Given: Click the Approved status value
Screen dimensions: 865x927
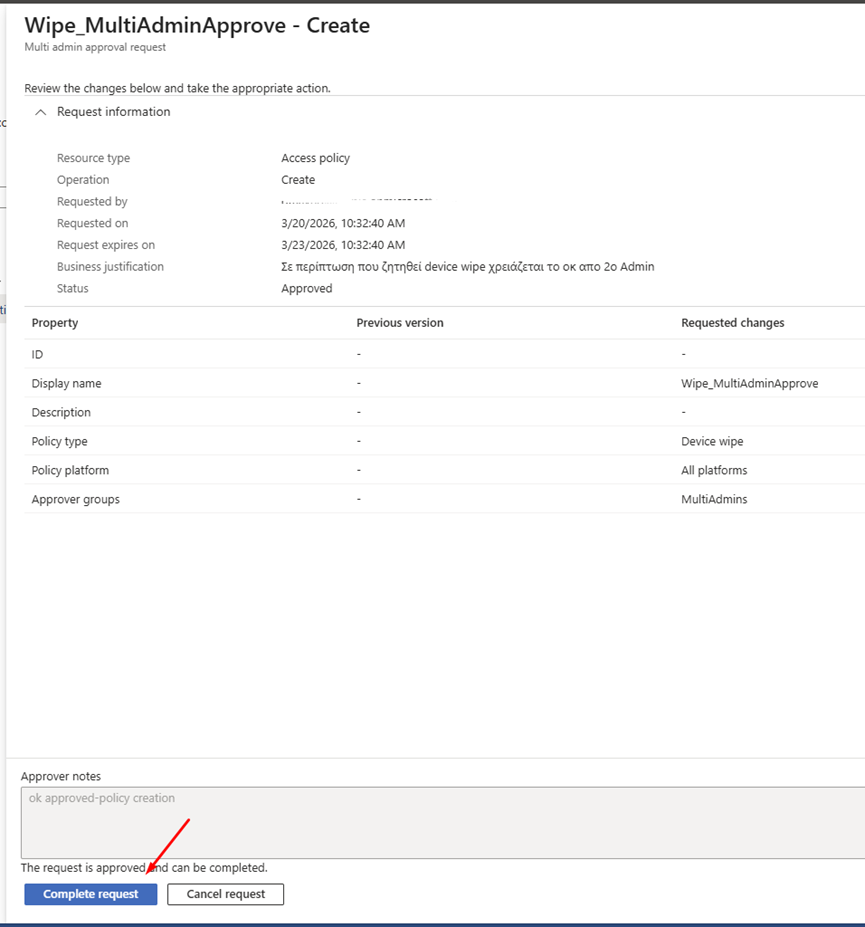Looking at the screenshot, I should tap(307, 289).
